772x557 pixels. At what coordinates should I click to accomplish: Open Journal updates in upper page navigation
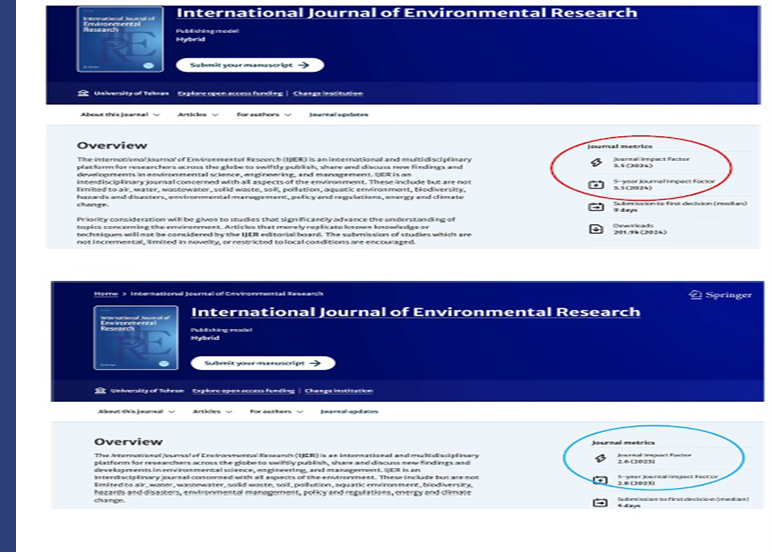pos(339,115)
